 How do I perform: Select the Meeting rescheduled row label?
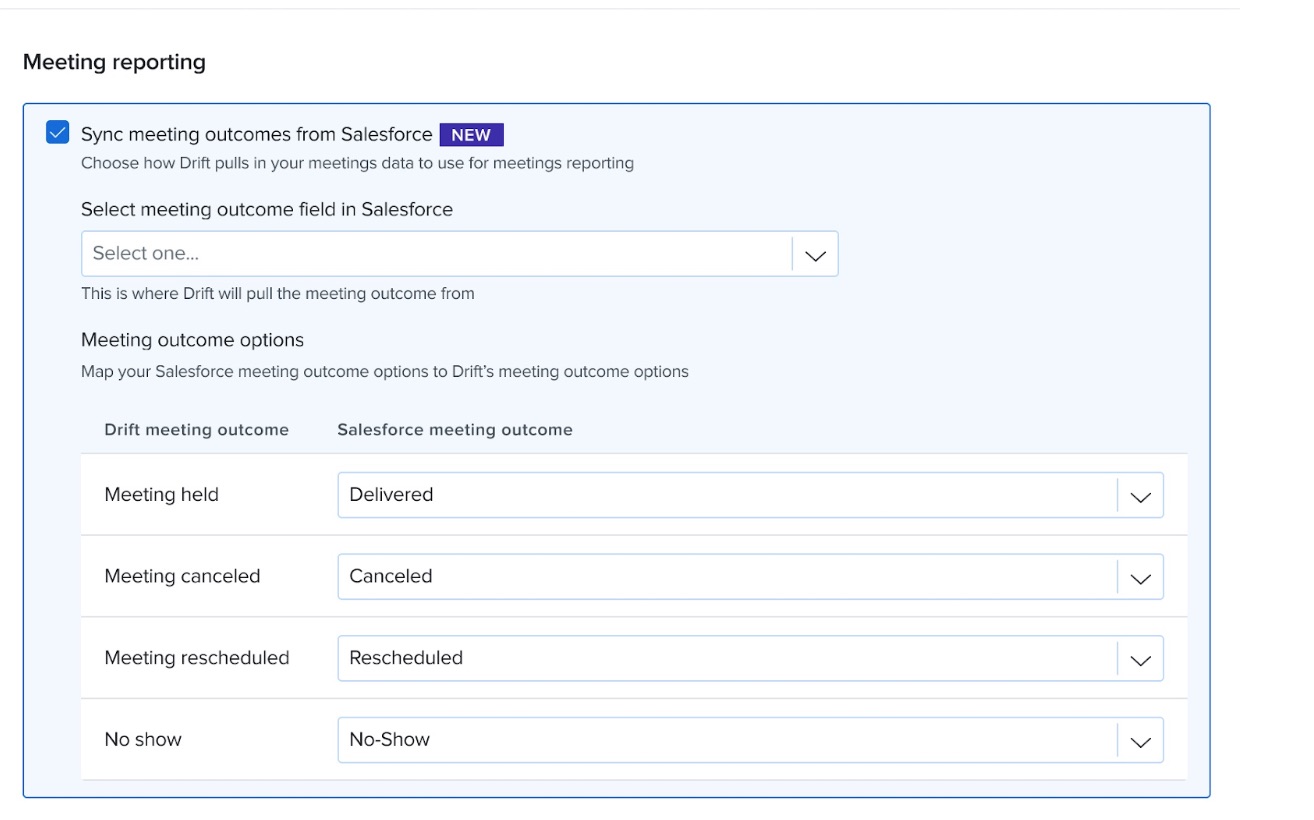pos(197,658)
